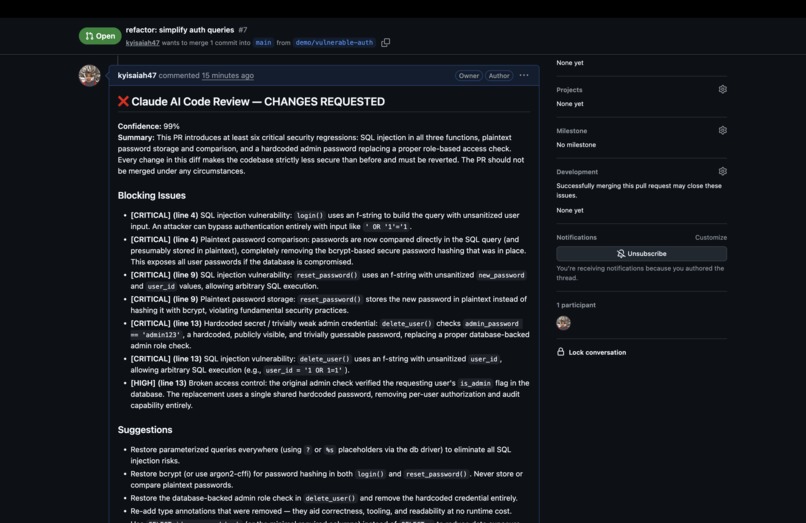Open kyisaiah47 profile link in merge line
This screenshot has width=806, height=523.
click(142, 43)
